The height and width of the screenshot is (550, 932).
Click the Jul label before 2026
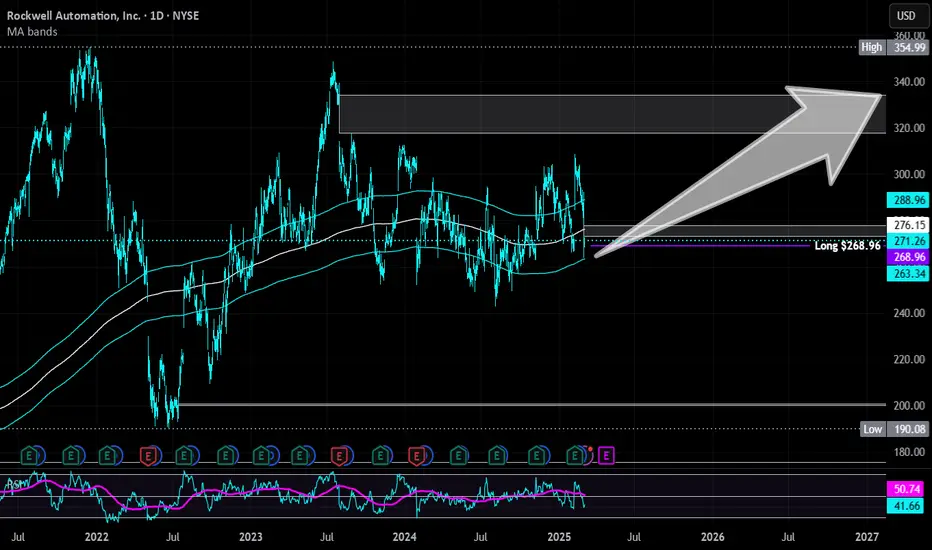tap(634, 537)
